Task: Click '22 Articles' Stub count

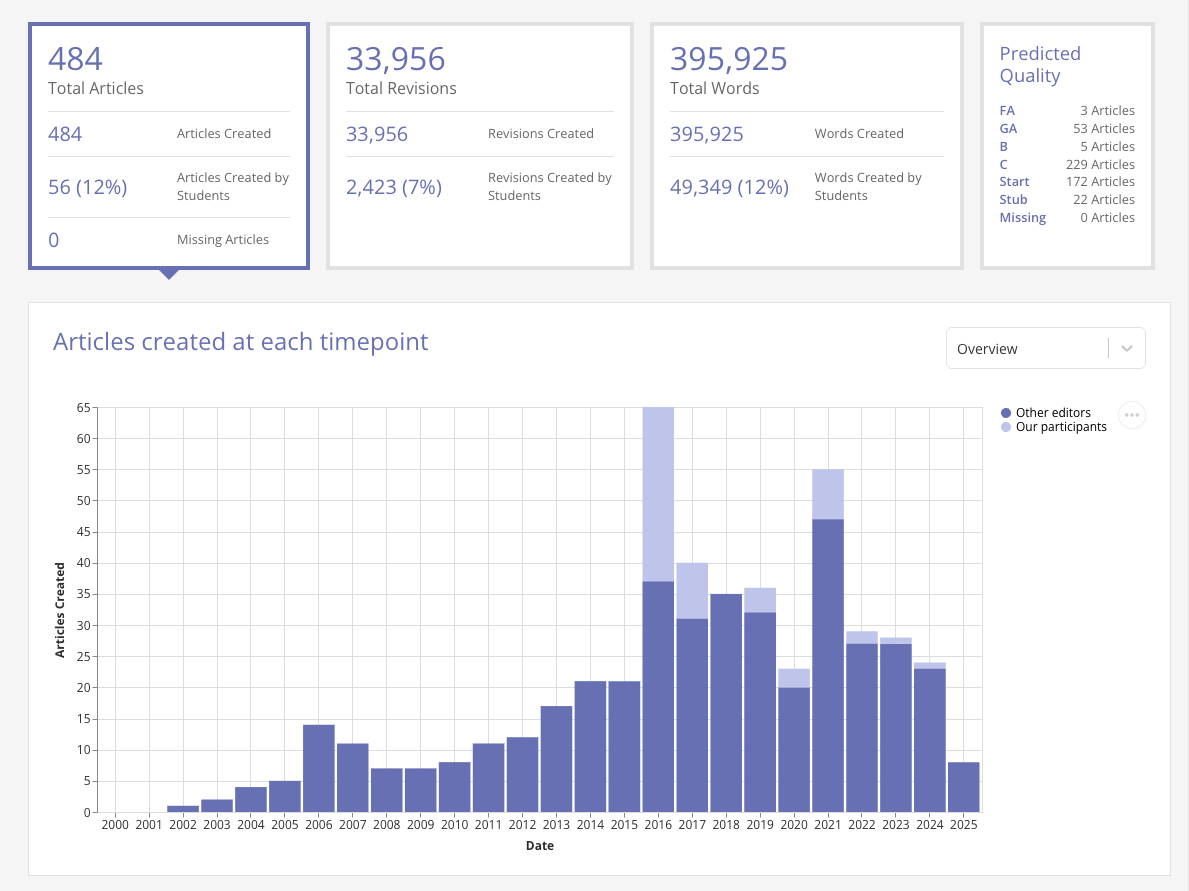Action: pyautogui.click(x=1104, y=199)
